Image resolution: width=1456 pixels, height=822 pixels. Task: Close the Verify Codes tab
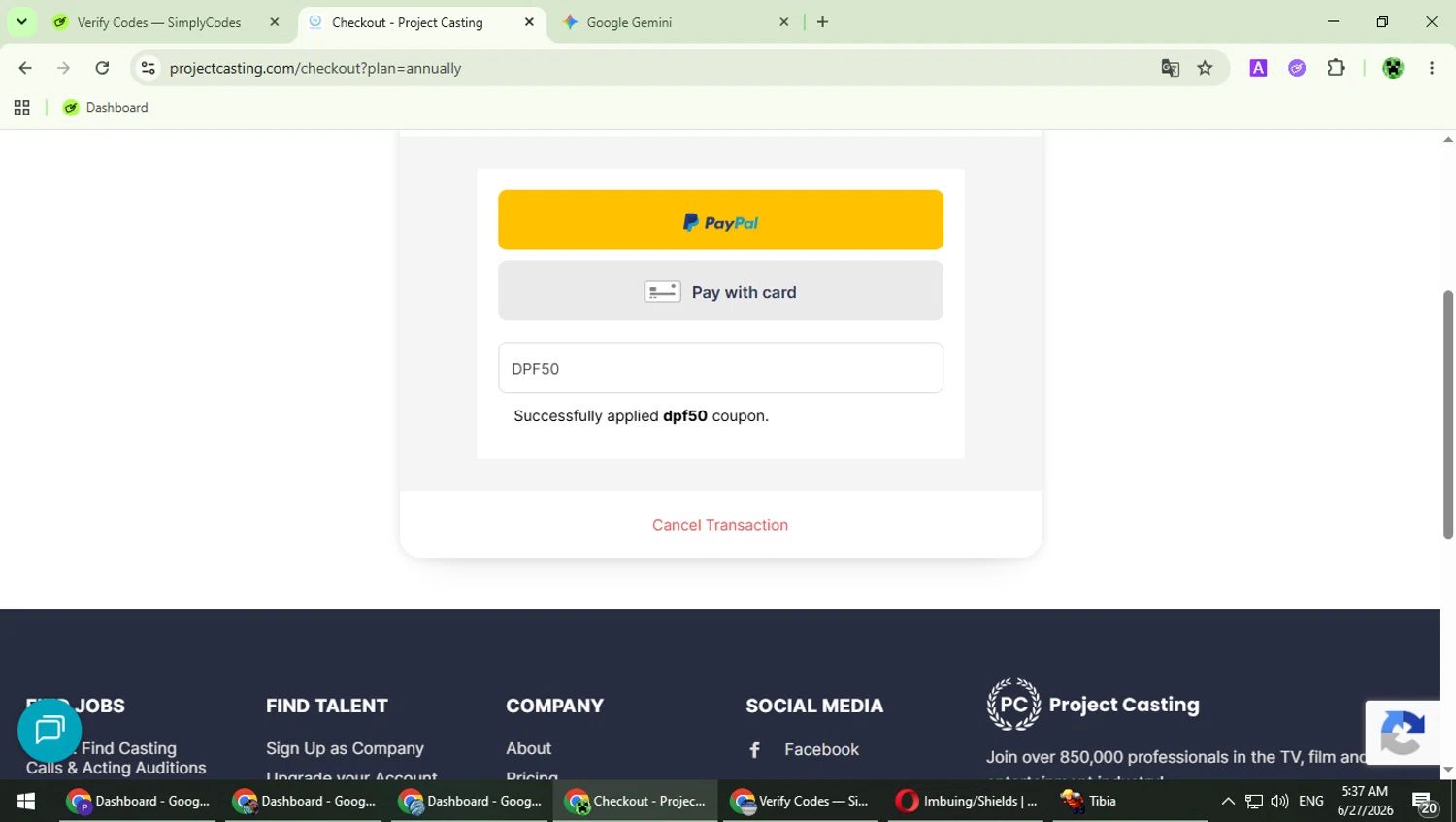[274, 22]
